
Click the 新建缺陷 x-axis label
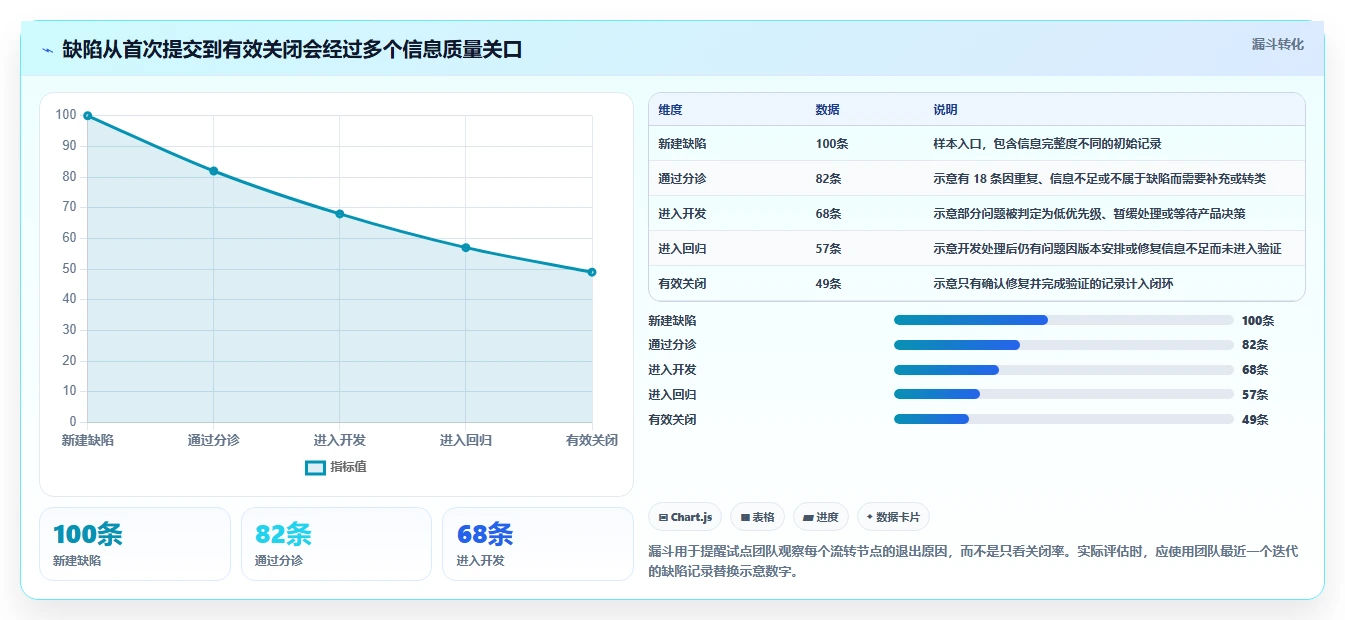[88, 440]
